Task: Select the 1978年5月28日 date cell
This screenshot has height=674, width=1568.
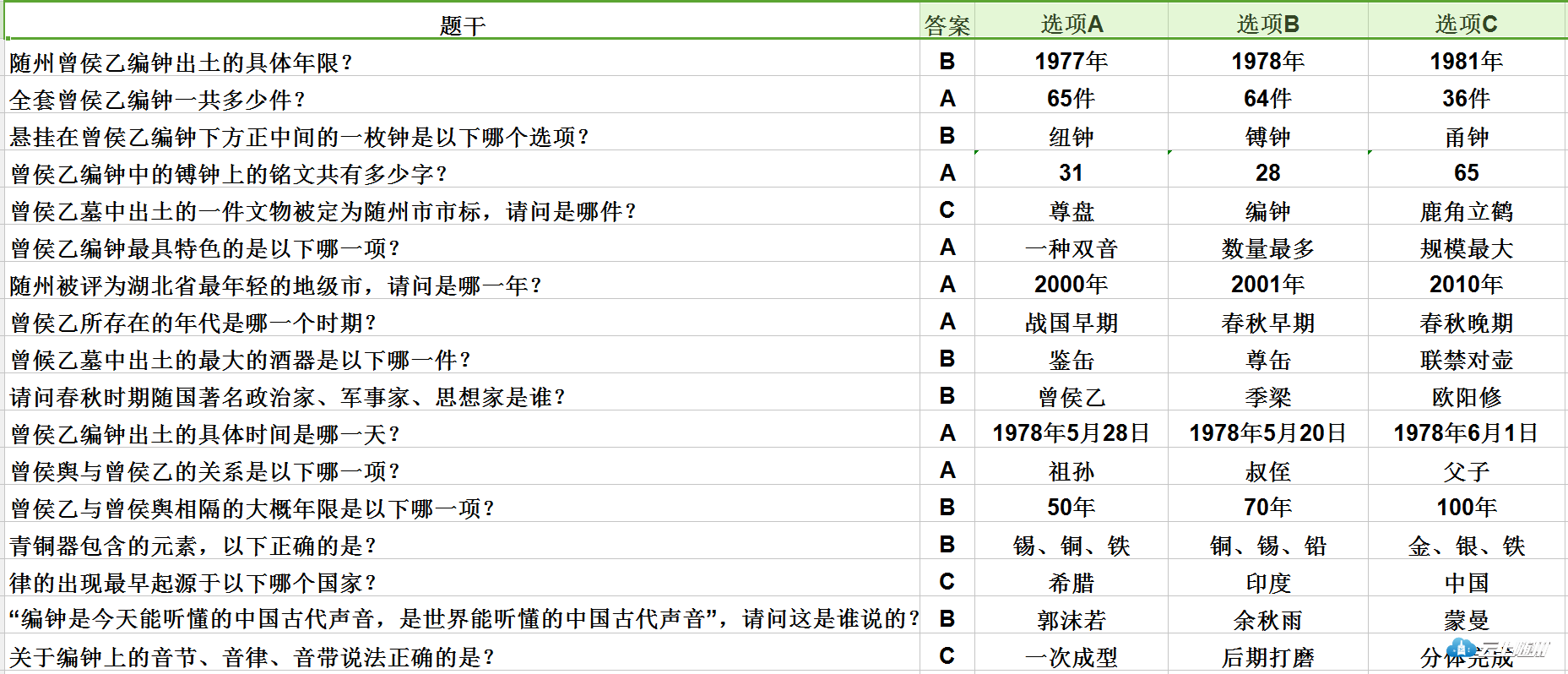Action: [1071, 433]
